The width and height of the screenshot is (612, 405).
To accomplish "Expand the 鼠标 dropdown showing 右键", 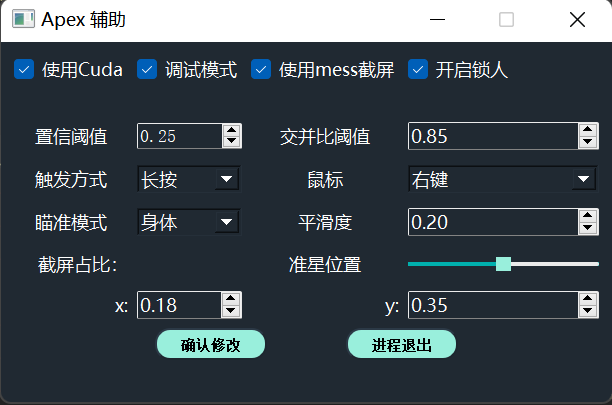I will coord(503,179).
